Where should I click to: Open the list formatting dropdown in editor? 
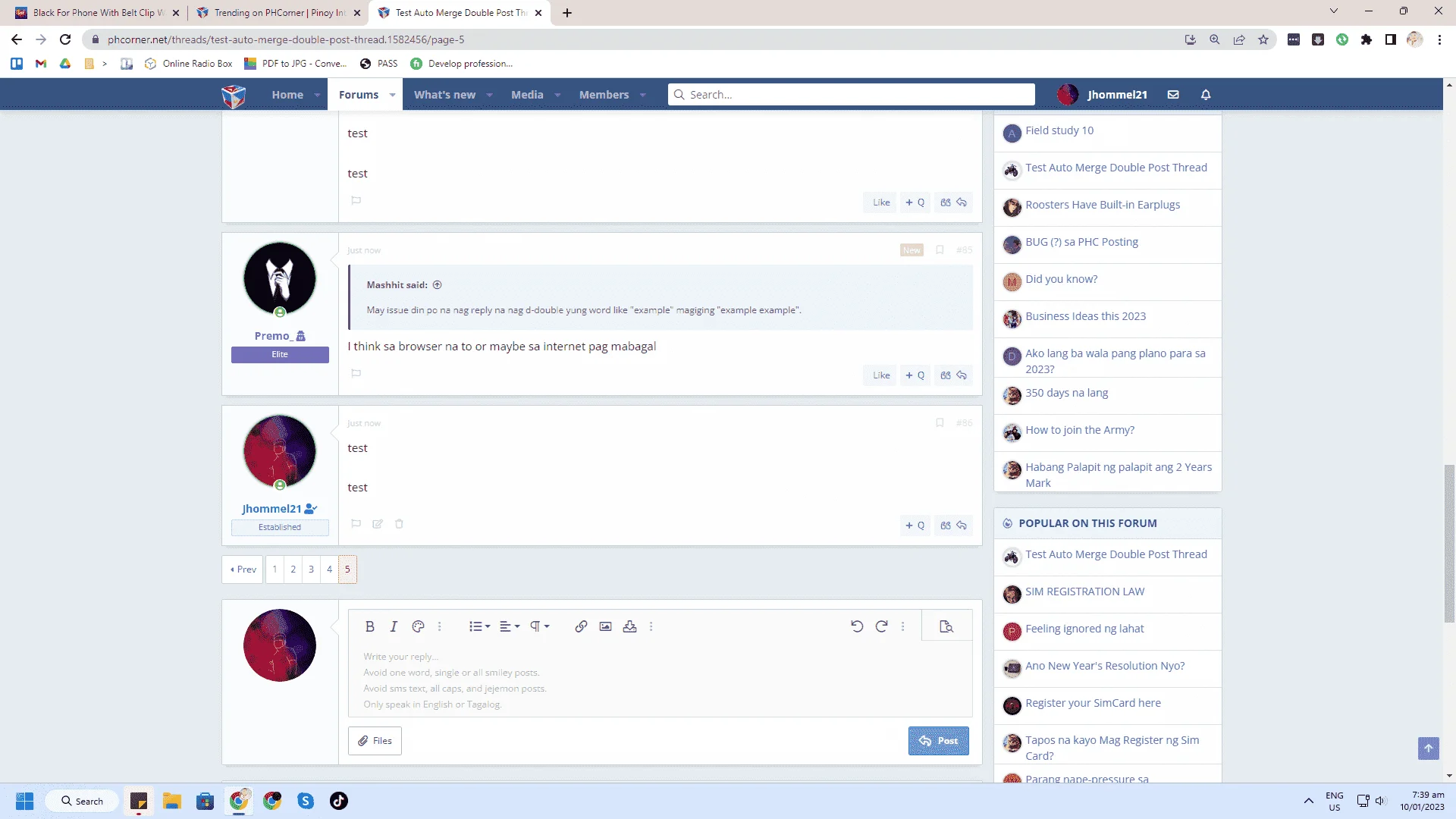[x=479, y=626]
